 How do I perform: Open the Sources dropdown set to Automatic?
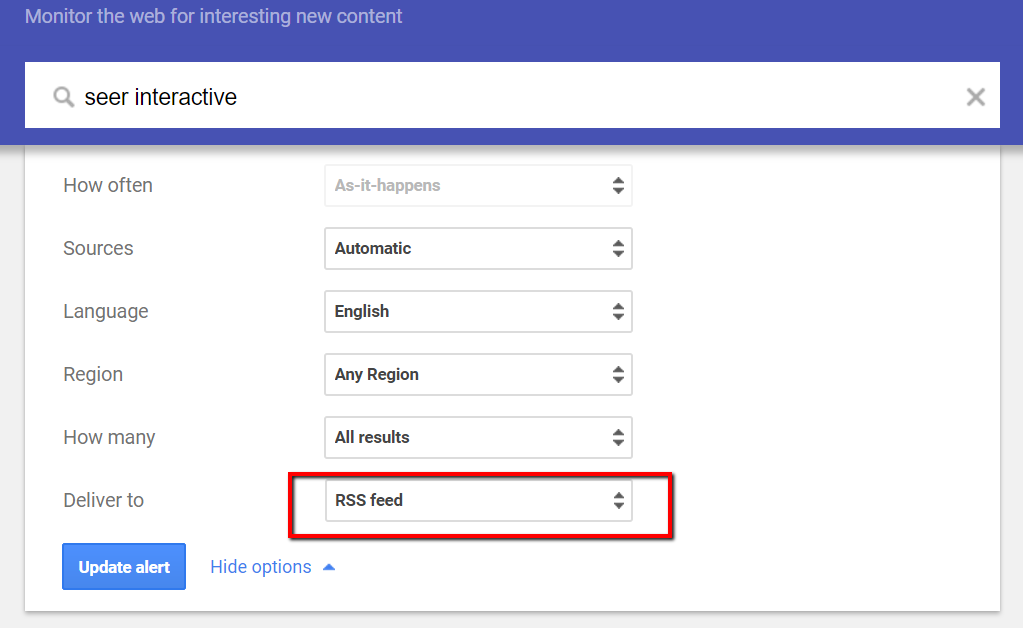click(478, 248)
